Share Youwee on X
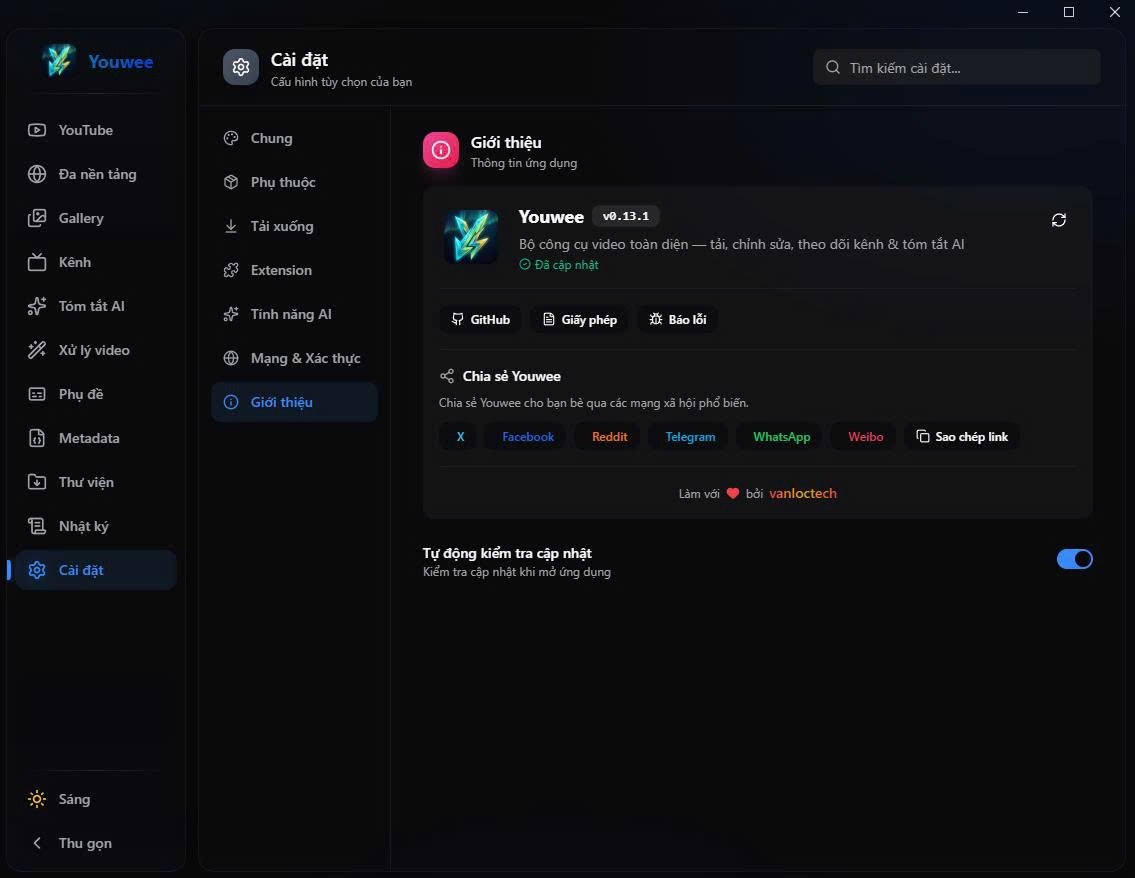Viewport: 1135px width, 878px height. pyautogui.click(x=460, y=437)
